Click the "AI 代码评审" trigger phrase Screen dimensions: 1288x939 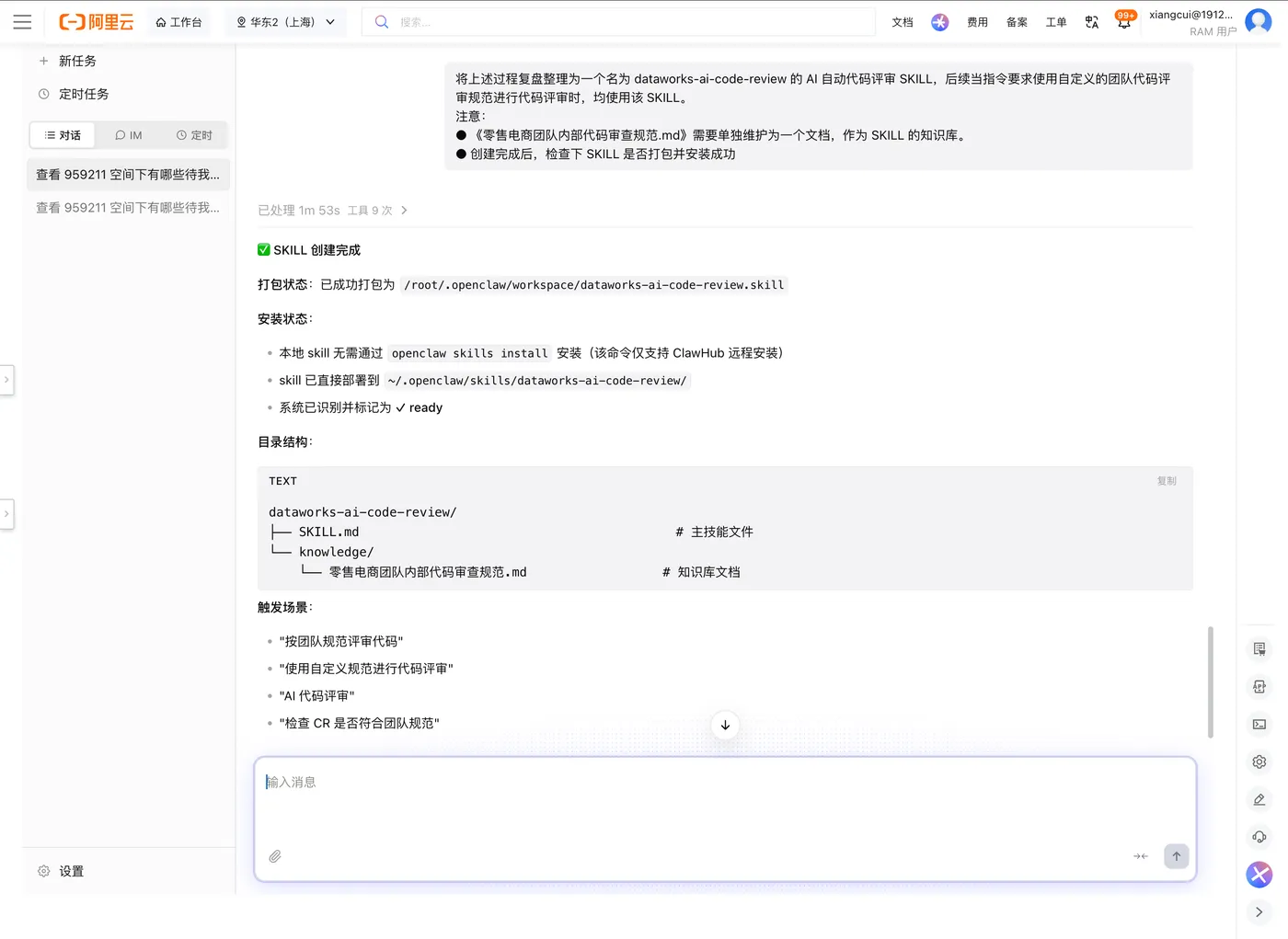coord(316,696)
